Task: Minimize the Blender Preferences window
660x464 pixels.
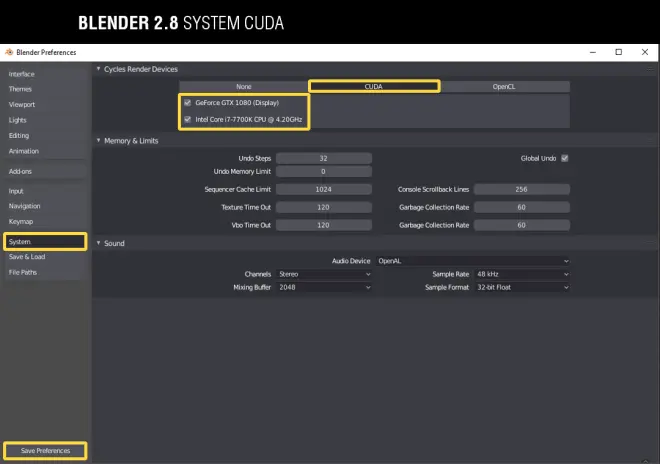Action: (x=593, y=52)
